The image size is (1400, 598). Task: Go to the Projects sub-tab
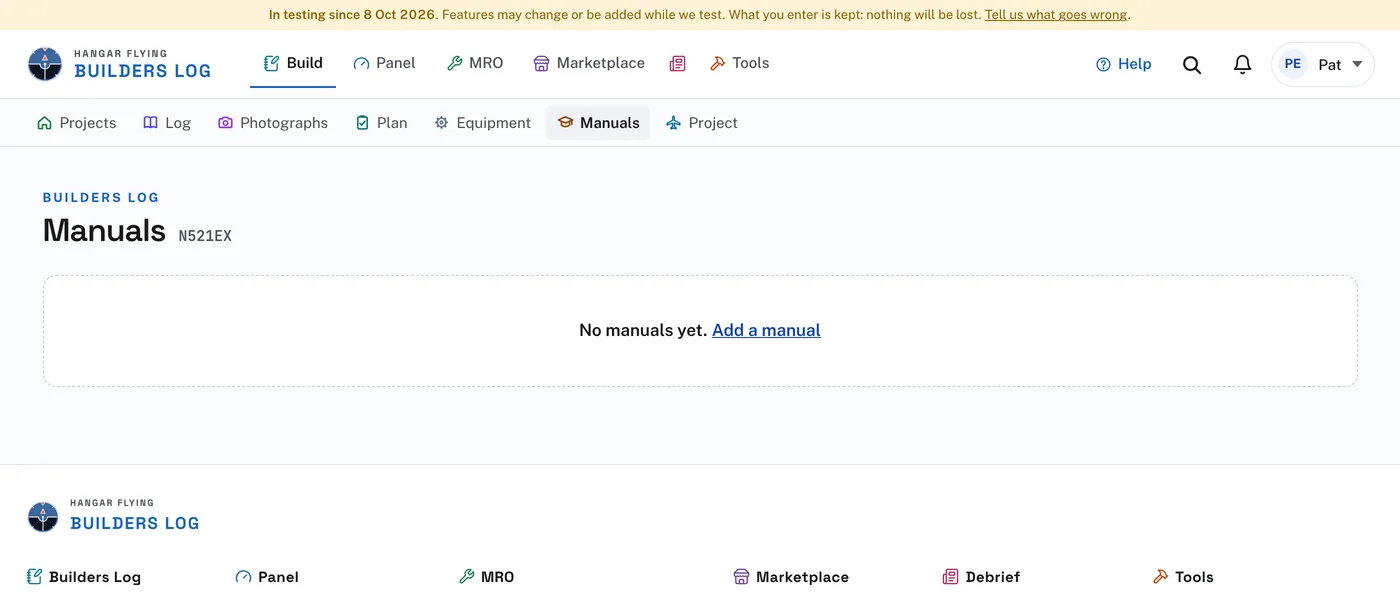[x=76, y=123]
